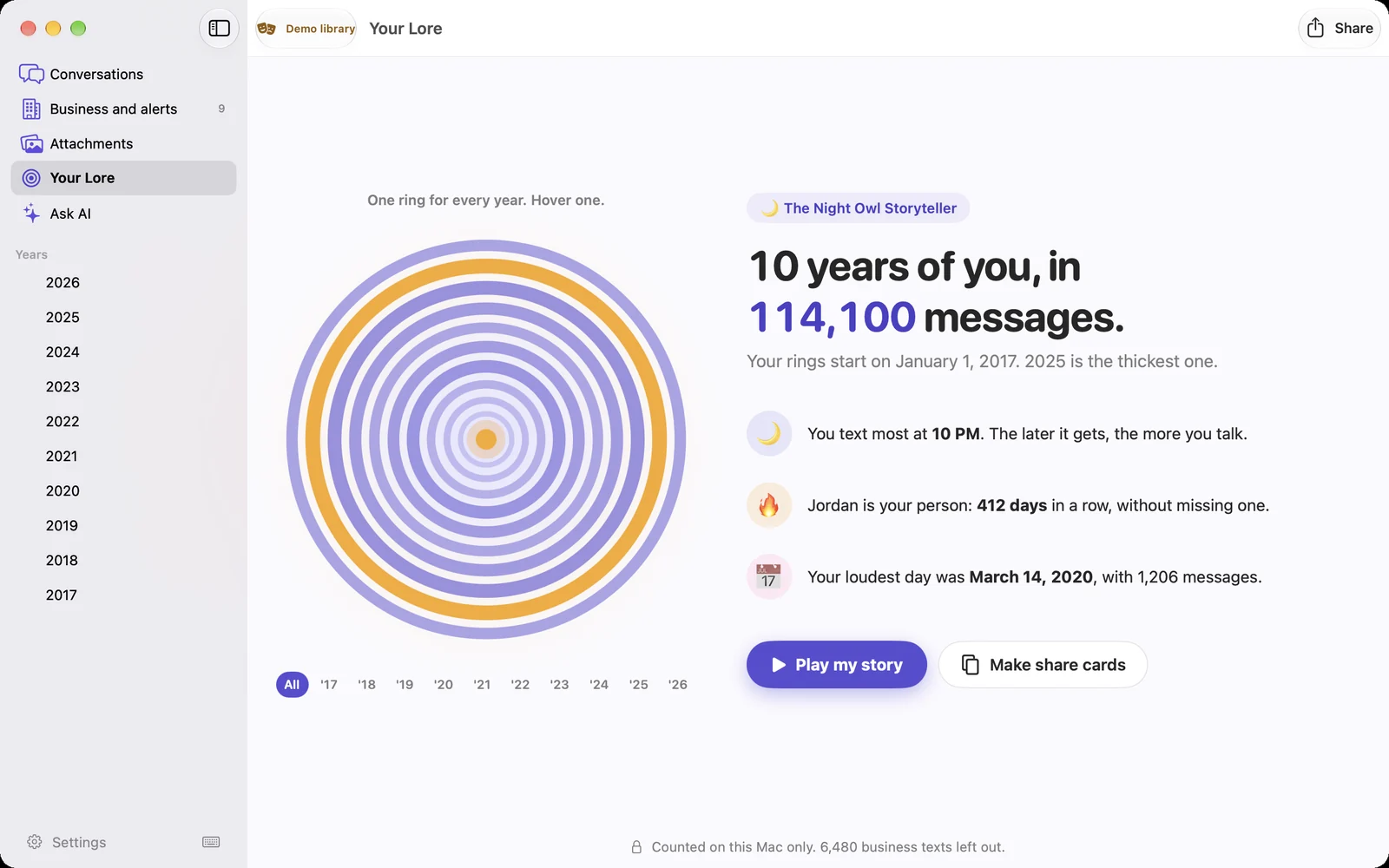The width and height of the screenshot is (1389, 868).
Task: Click the 114,100 message count
Action: tap(832, 318)
